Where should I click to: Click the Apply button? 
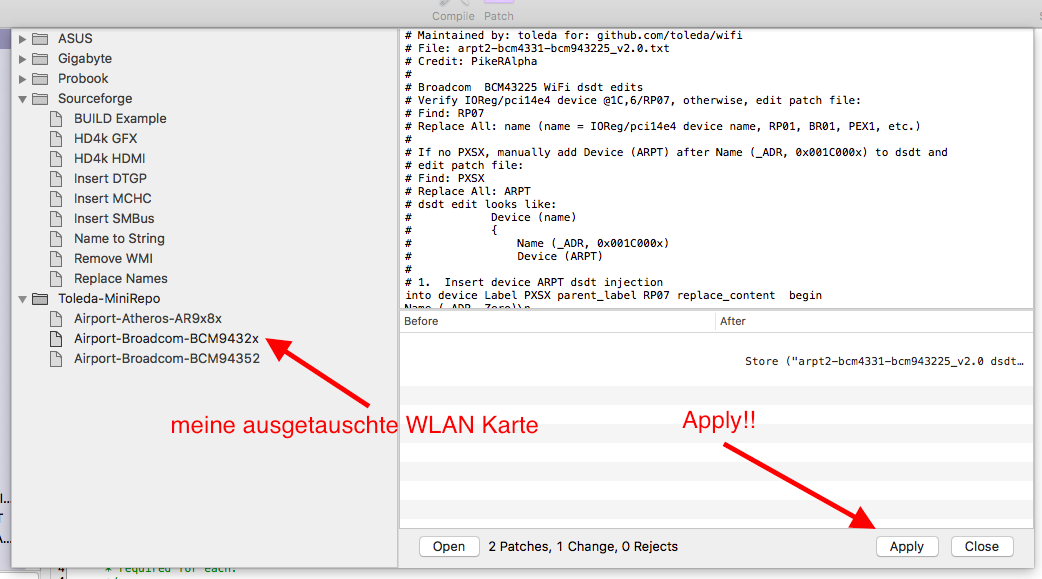tap(906, 546)
